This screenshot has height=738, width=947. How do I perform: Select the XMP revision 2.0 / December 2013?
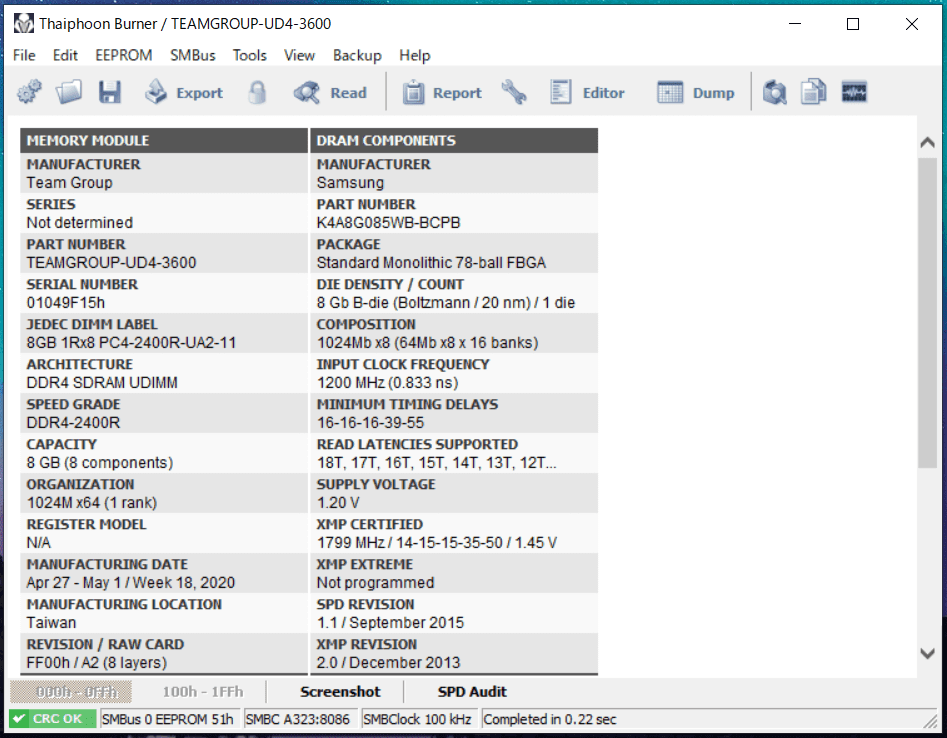tap(388, 663)
